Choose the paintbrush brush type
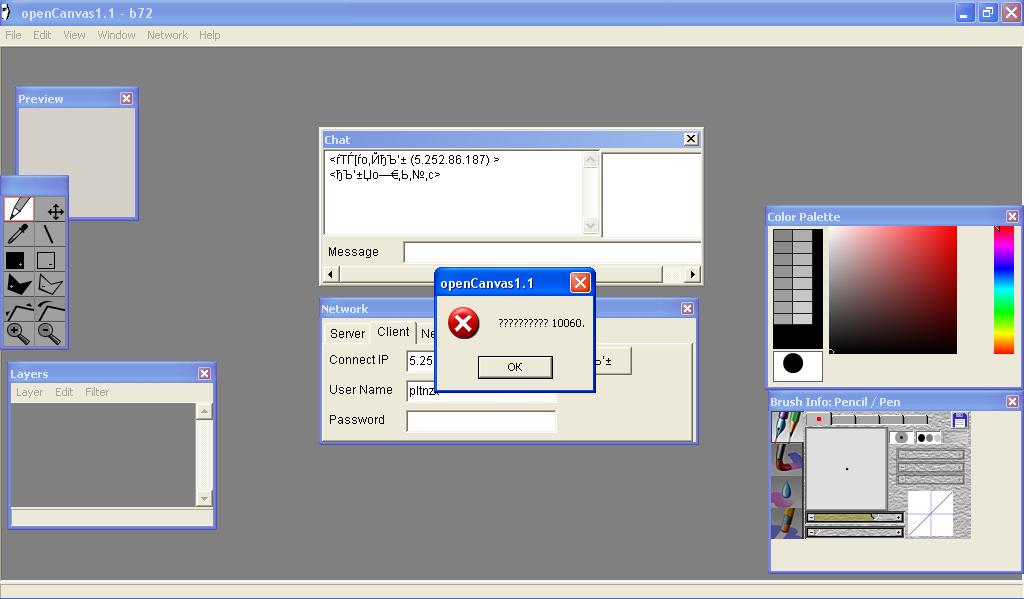 coord(786,458)
